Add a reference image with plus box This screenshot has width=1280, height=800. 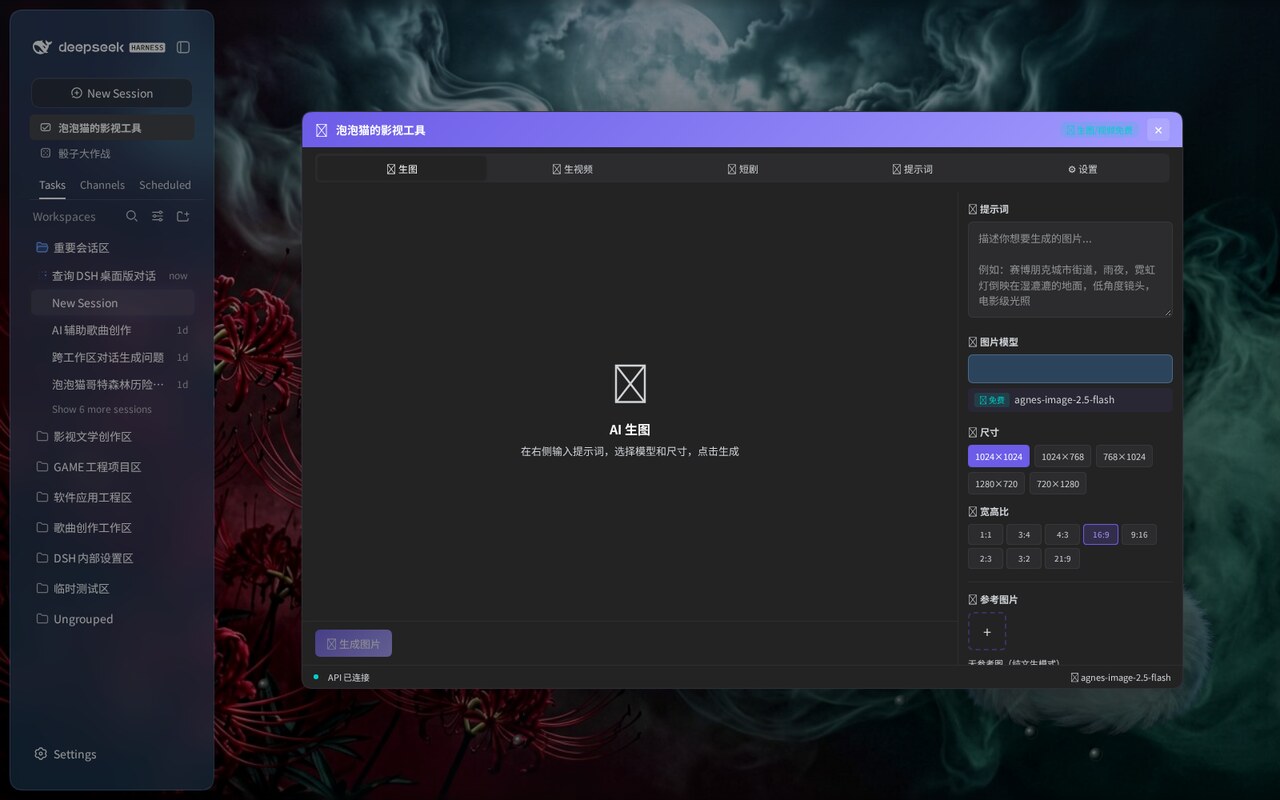click(x=987, y=632)
